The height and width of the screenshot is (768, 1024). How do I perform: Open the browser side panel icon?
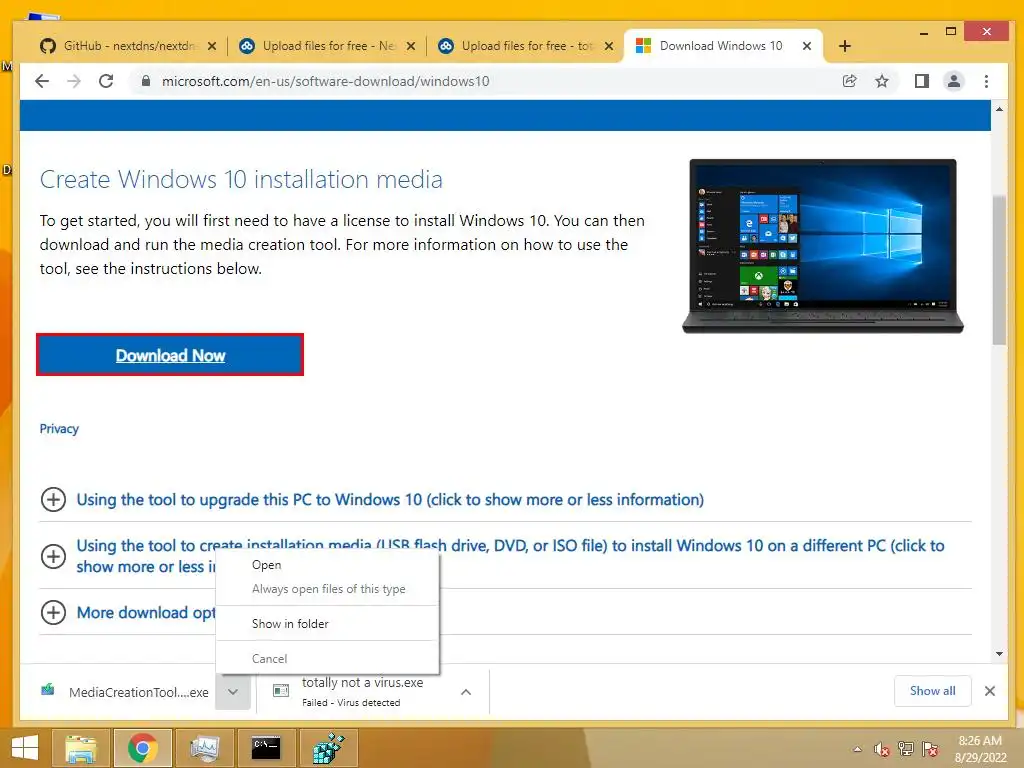[921, 81]
